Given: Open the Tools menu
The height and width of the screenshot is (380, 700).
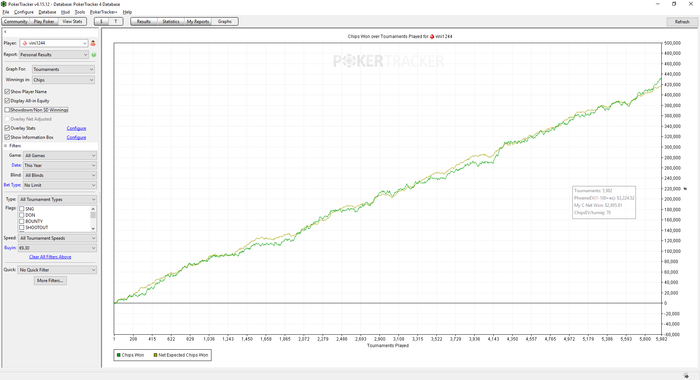Looking at the screenshot, I should tap(80, 12).
